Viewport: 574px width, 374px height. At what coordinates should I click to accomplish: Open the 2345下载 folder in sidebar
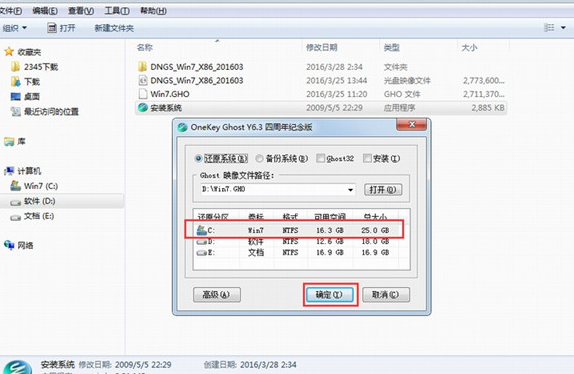point(35,67)
